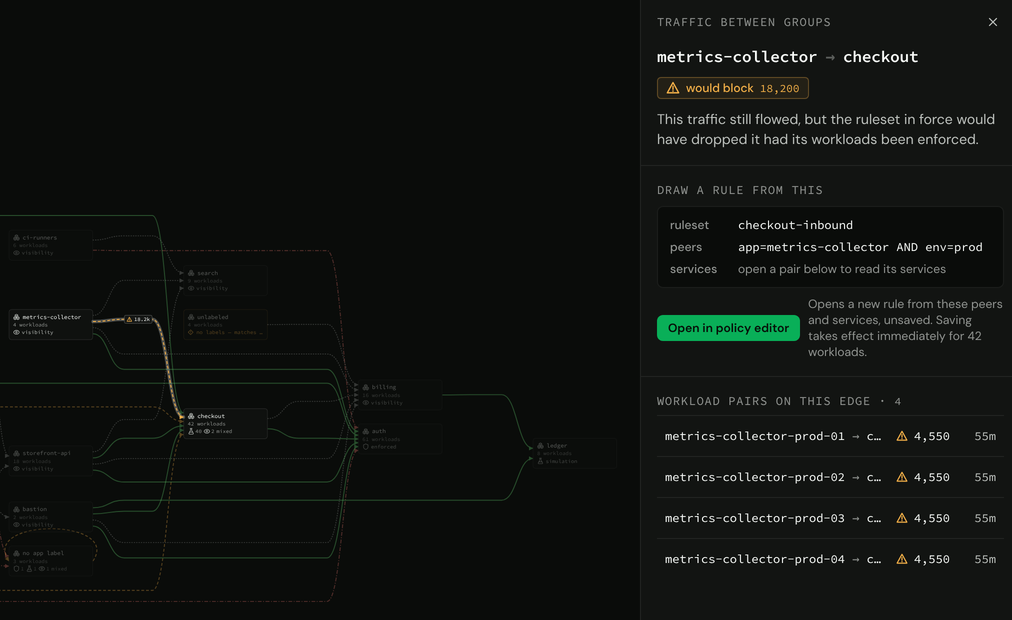Close the Traffic Between Groups panel
The height and width of the screenshot is (620, 1012).
(x=993, y=22)
